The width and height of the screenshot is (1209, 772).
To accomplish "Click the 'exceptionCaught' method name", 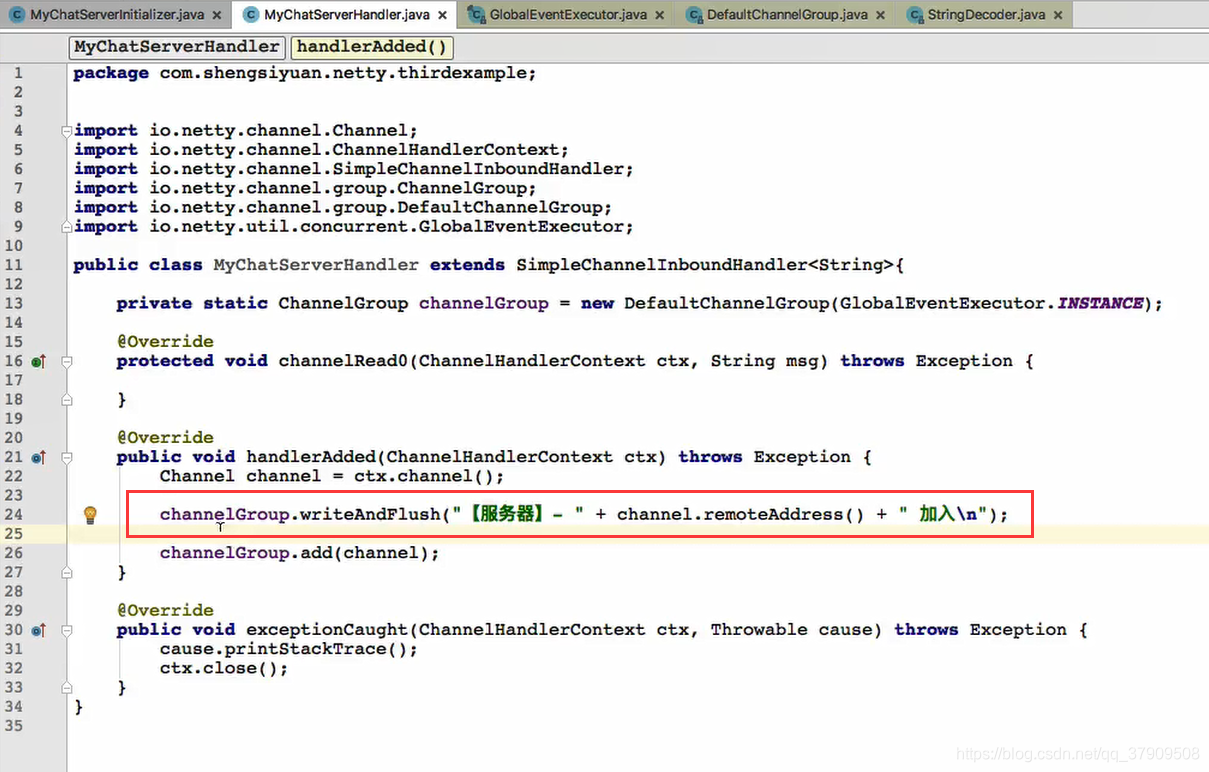I will [327, 630].
